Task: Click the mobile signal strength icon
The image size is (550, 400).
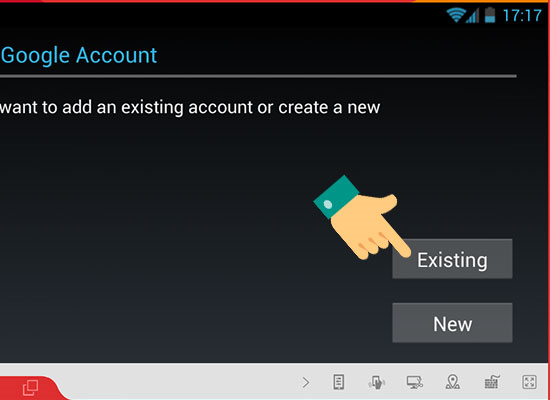Action: pos(472,16)
